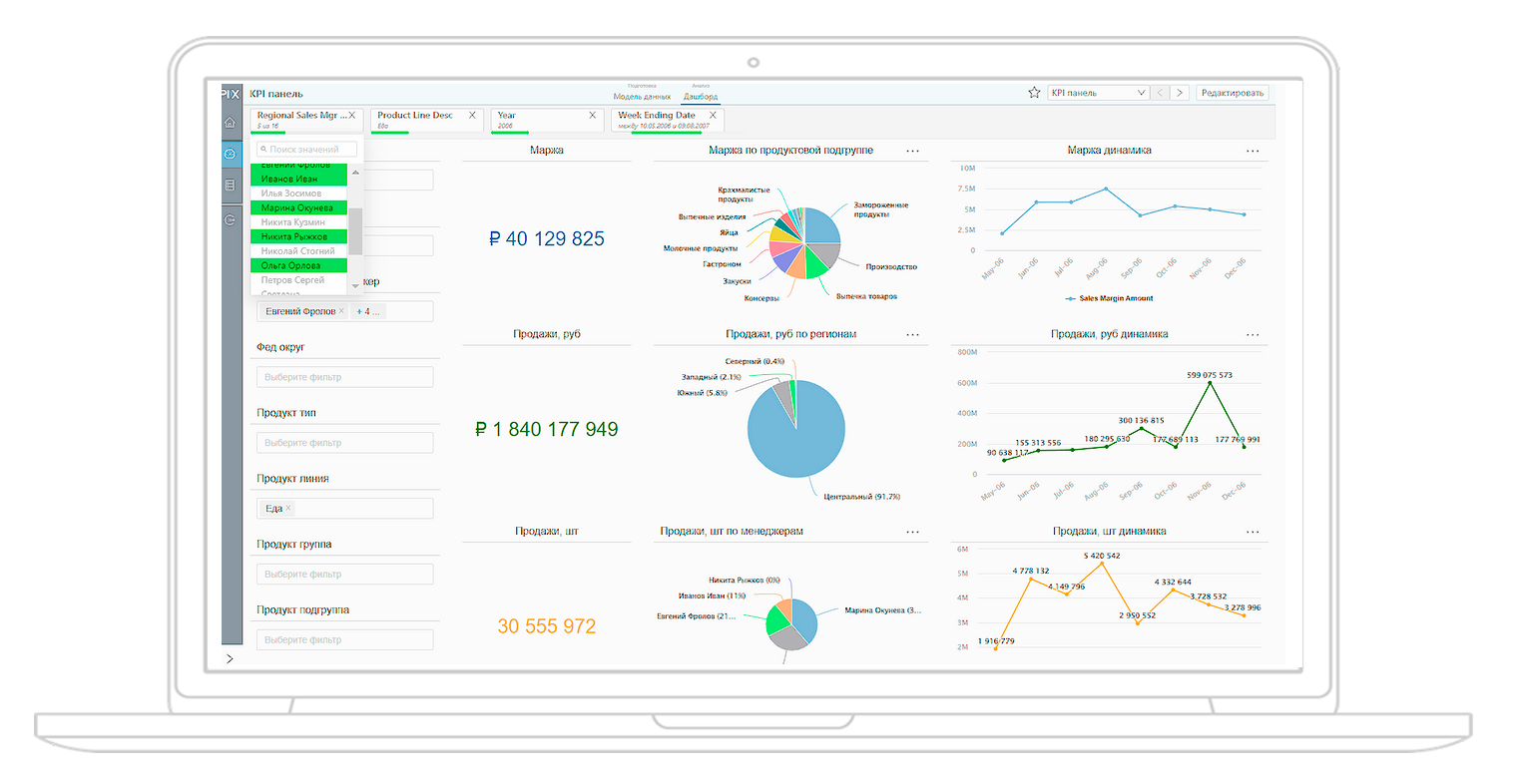Viewport: 1513px width, 784px height.
Task: Click the Марина Окунева slice in managers pie
Action: point(804,620)
